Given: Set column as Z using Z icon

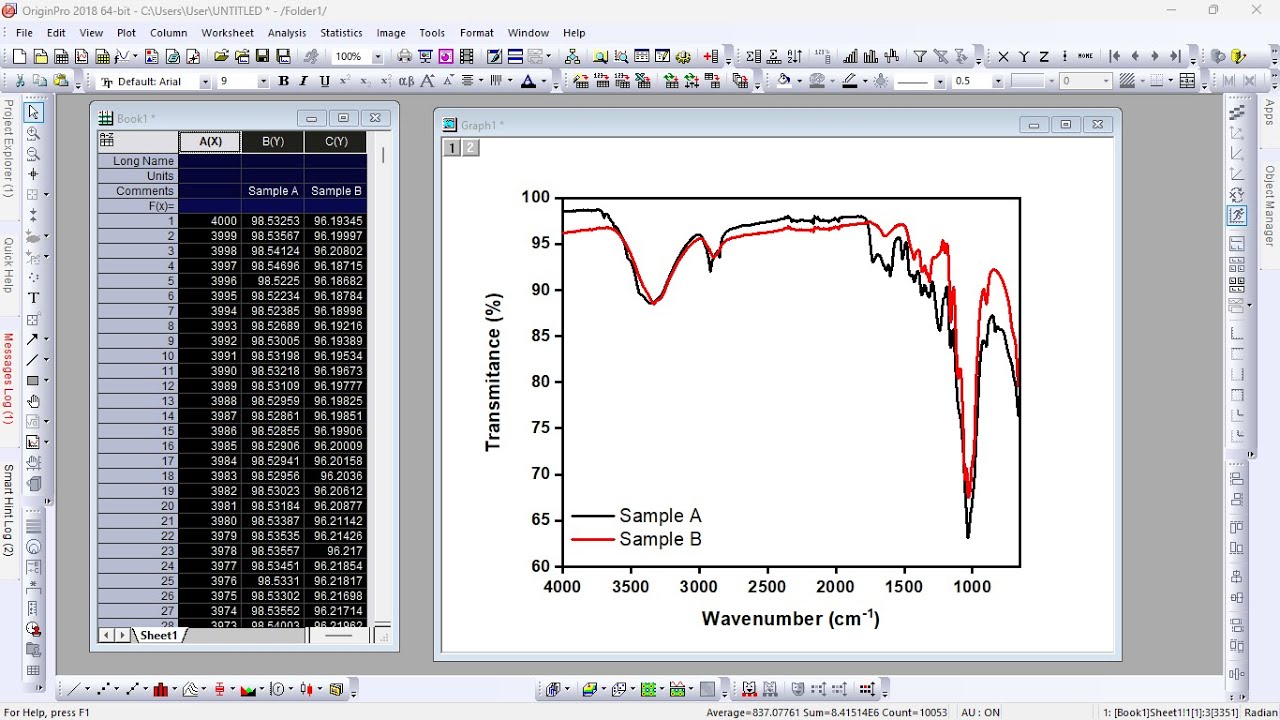Looking at the screenshot, I should tap(1044, 57).
